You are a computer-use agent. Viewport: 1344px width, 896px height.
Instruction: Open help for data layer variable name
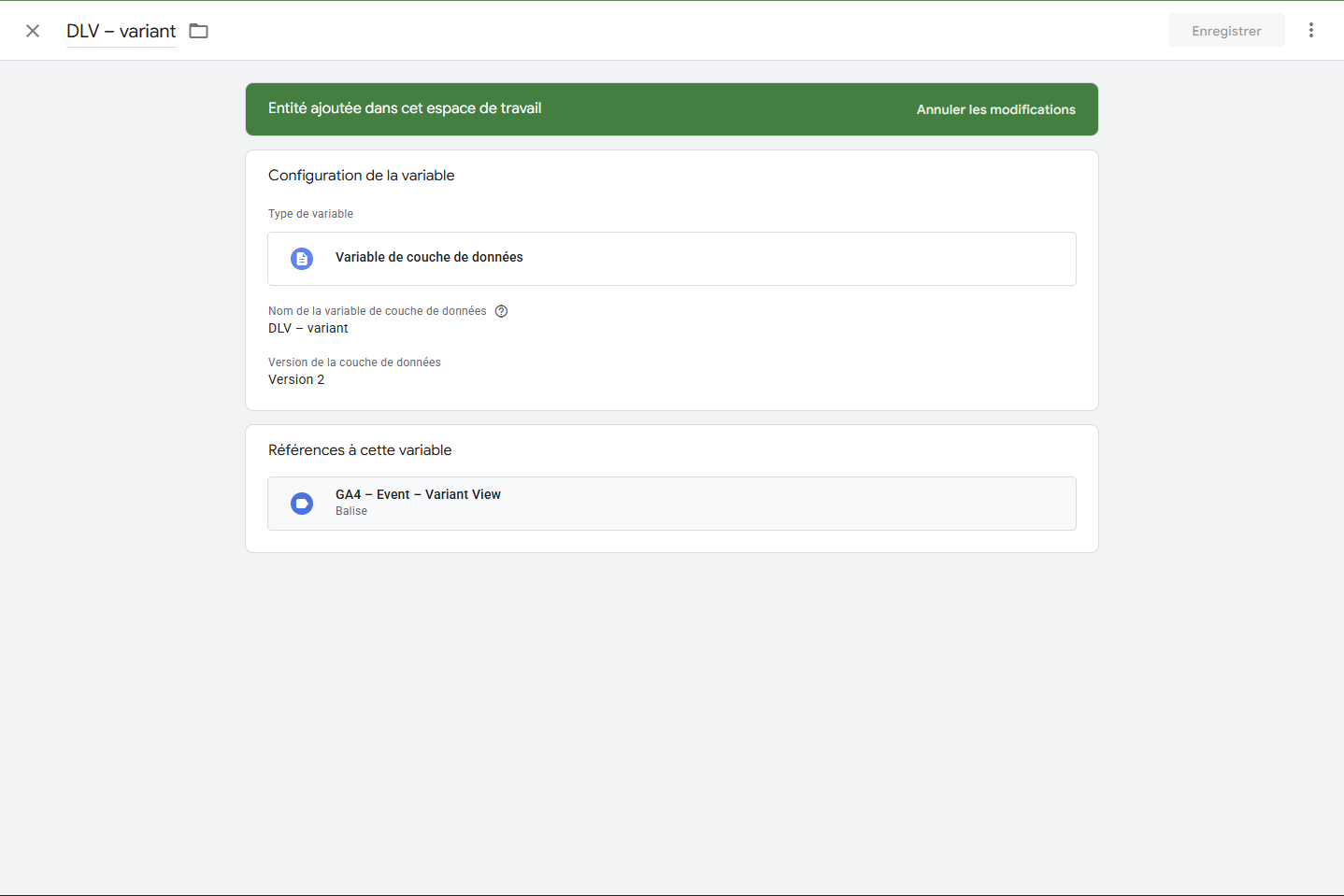[x=501, y=311]
